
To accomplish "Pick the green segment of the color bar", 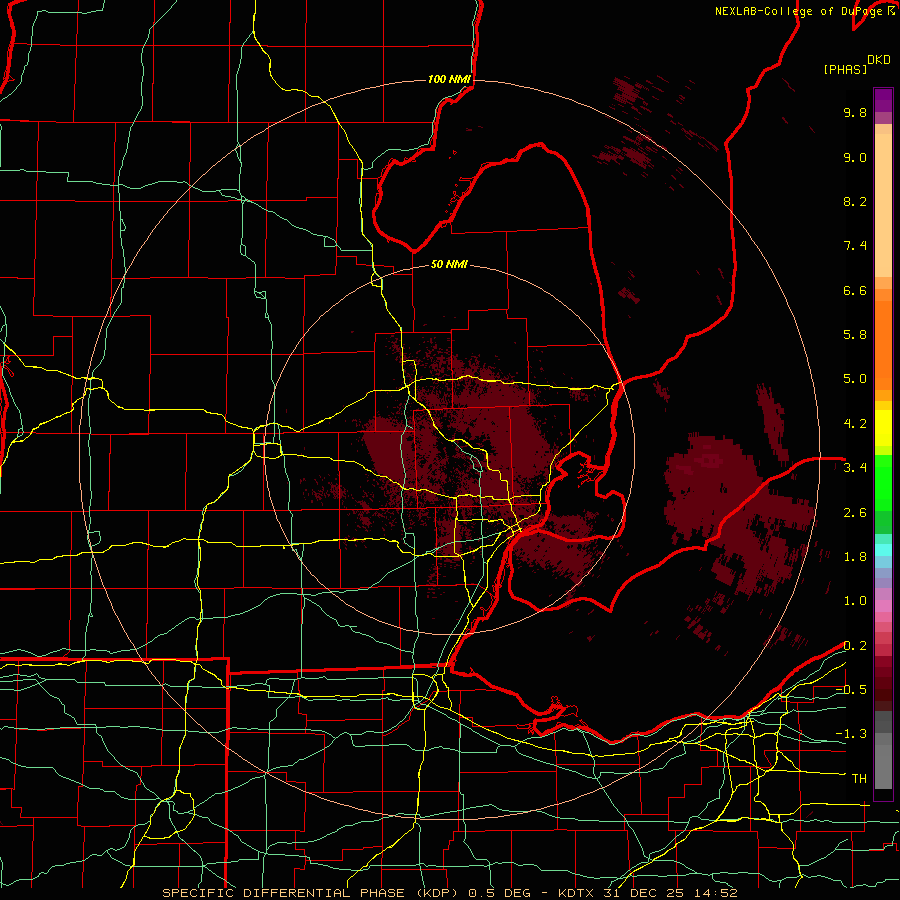I will point(883,482).
